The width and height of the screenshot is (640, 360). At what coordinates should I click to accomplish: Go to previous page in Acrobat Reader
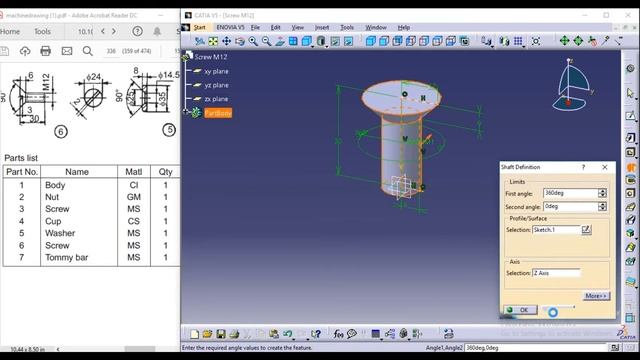coord(103,31)
